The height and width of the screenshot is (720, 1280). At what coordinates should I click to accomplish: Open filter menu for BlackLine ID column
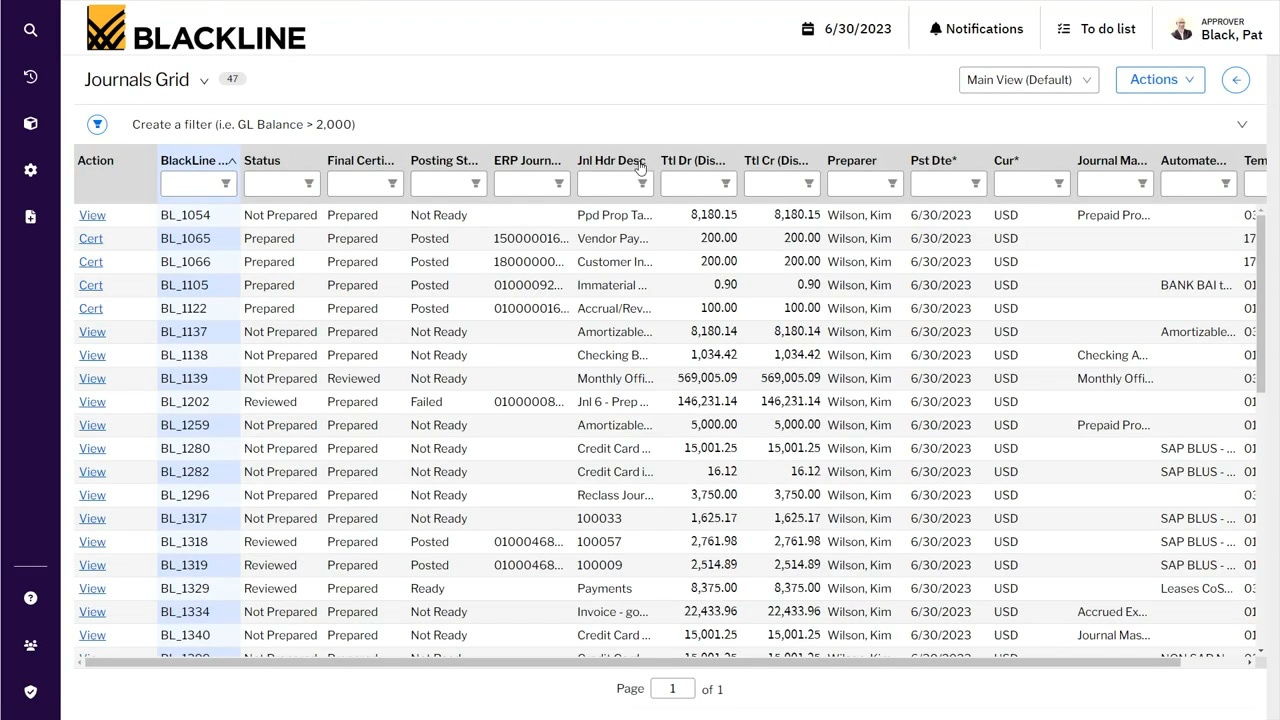coord(225,184)
